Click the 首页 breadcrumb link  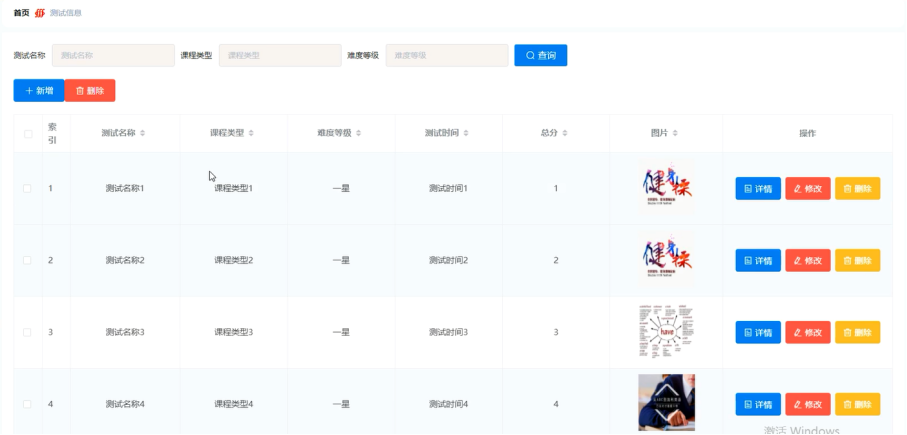(x=21, y=13)
